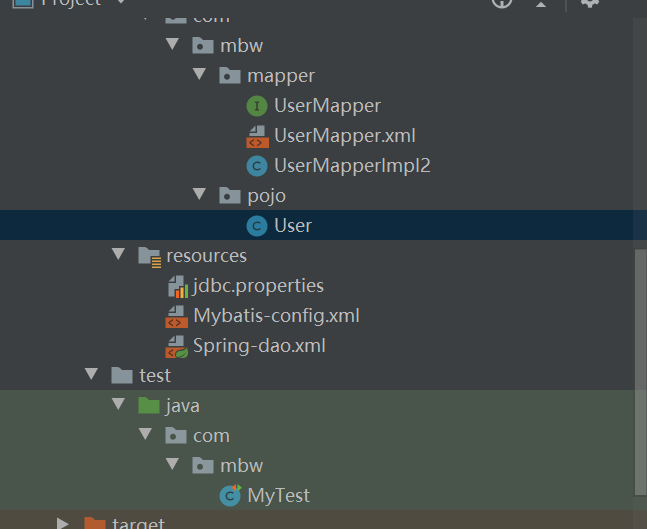Click the "test" folder label
This screenshot has width=647, height=529.
click(x=155, y=376)
